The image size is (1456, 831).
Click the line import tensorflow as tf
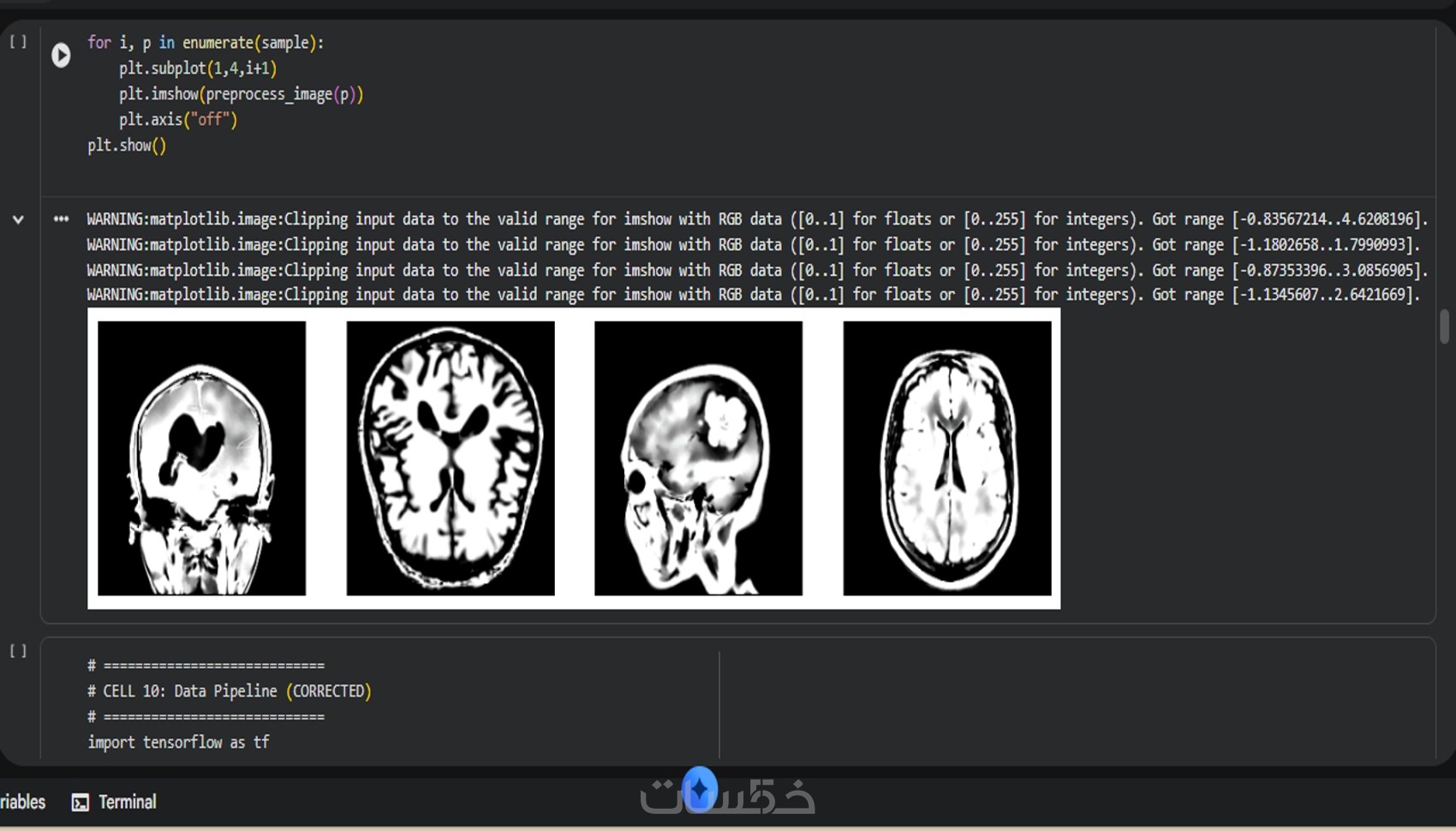coord(178,742)
